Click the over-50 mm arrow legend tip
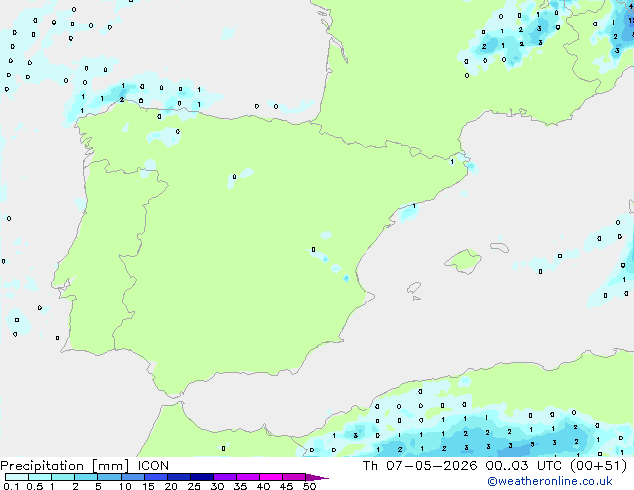Screen dimensions: 634x490 (317, 477)
